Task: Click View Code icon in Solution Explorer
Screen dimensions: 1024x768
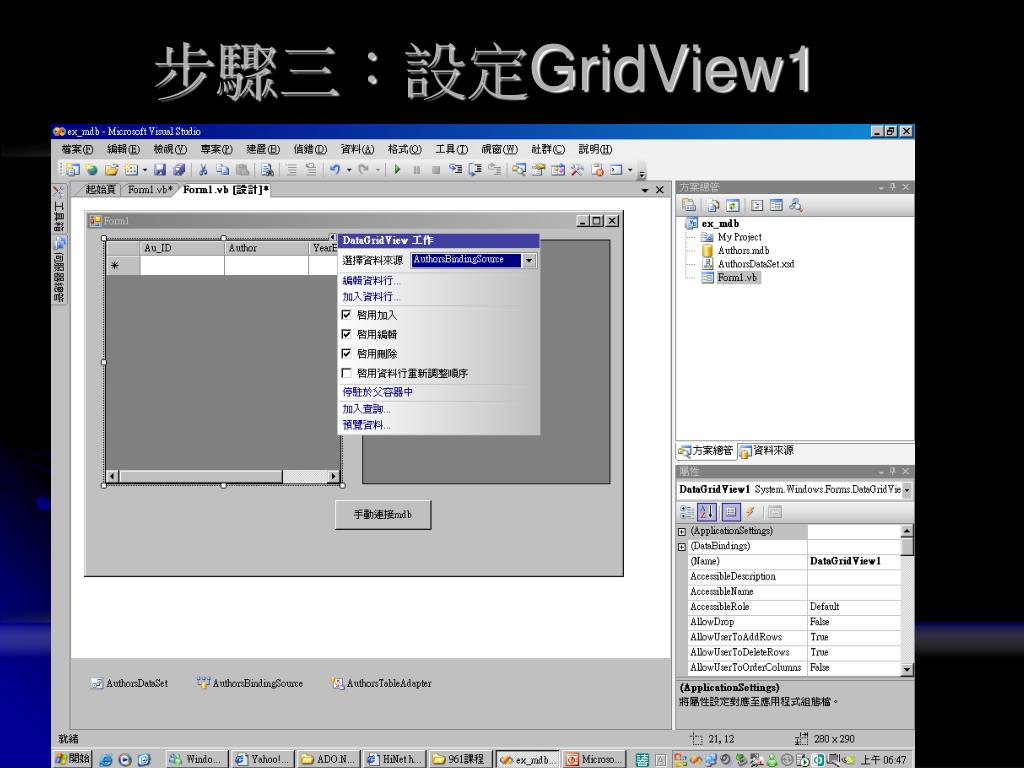Action: coord(757,205)
